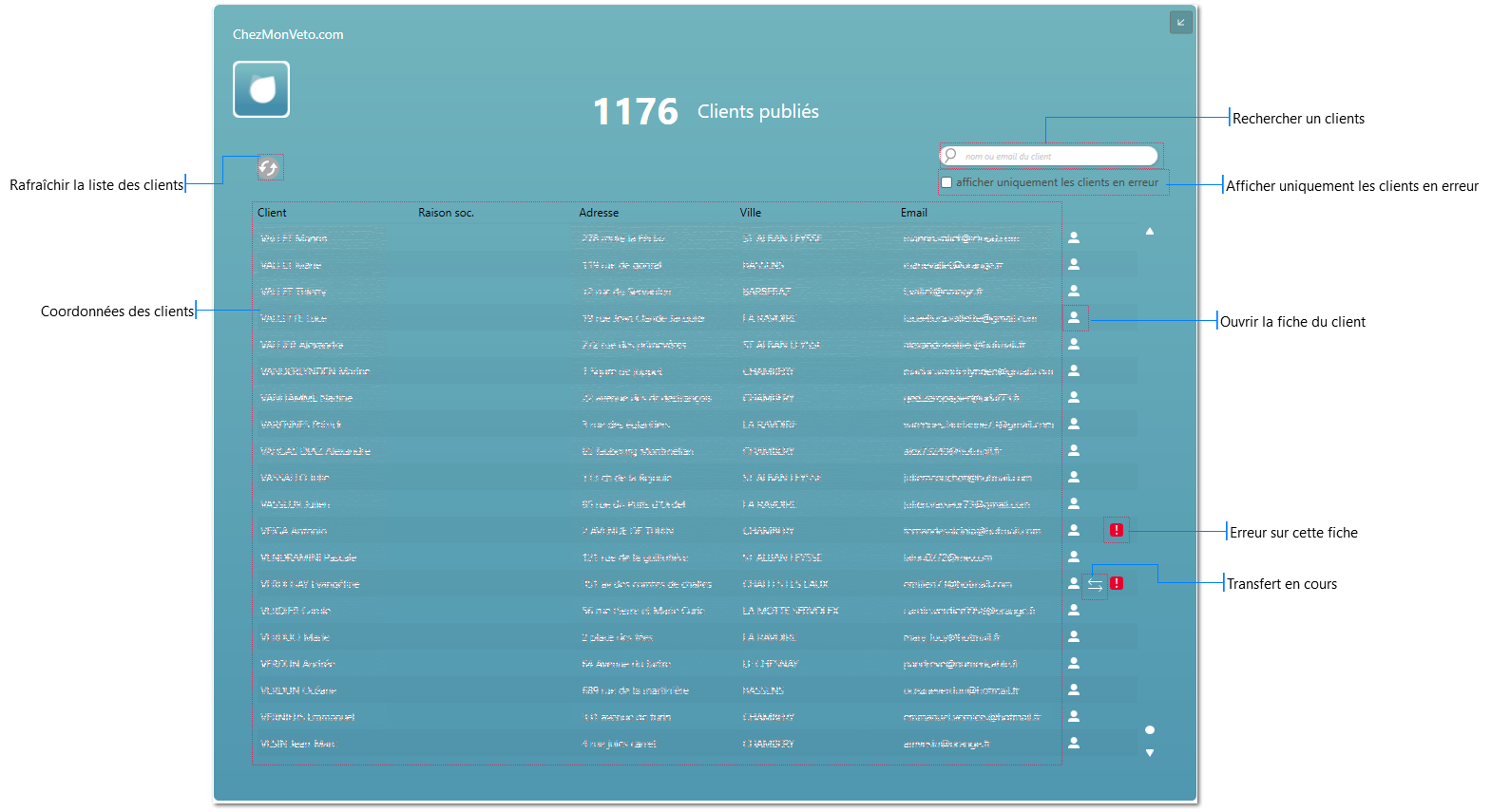The width and height of the screenshot is (1491, 812).
Task: Click the 56 rue Pierre et Marie Curie address
Action: (x=643, y=611)
